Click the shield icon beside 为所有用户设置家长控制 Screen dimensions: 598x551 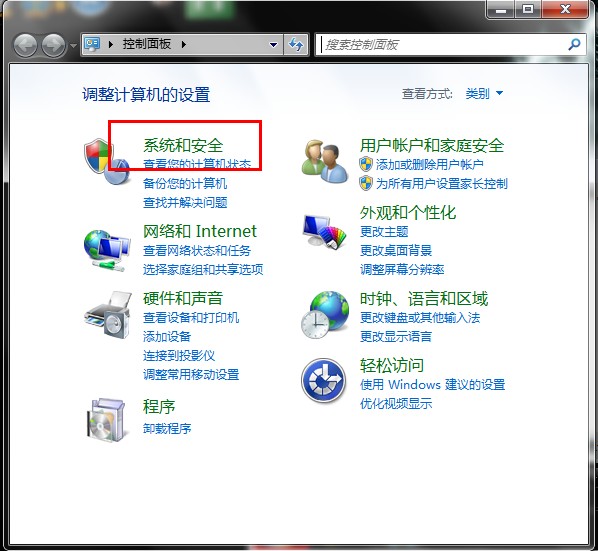366,183
